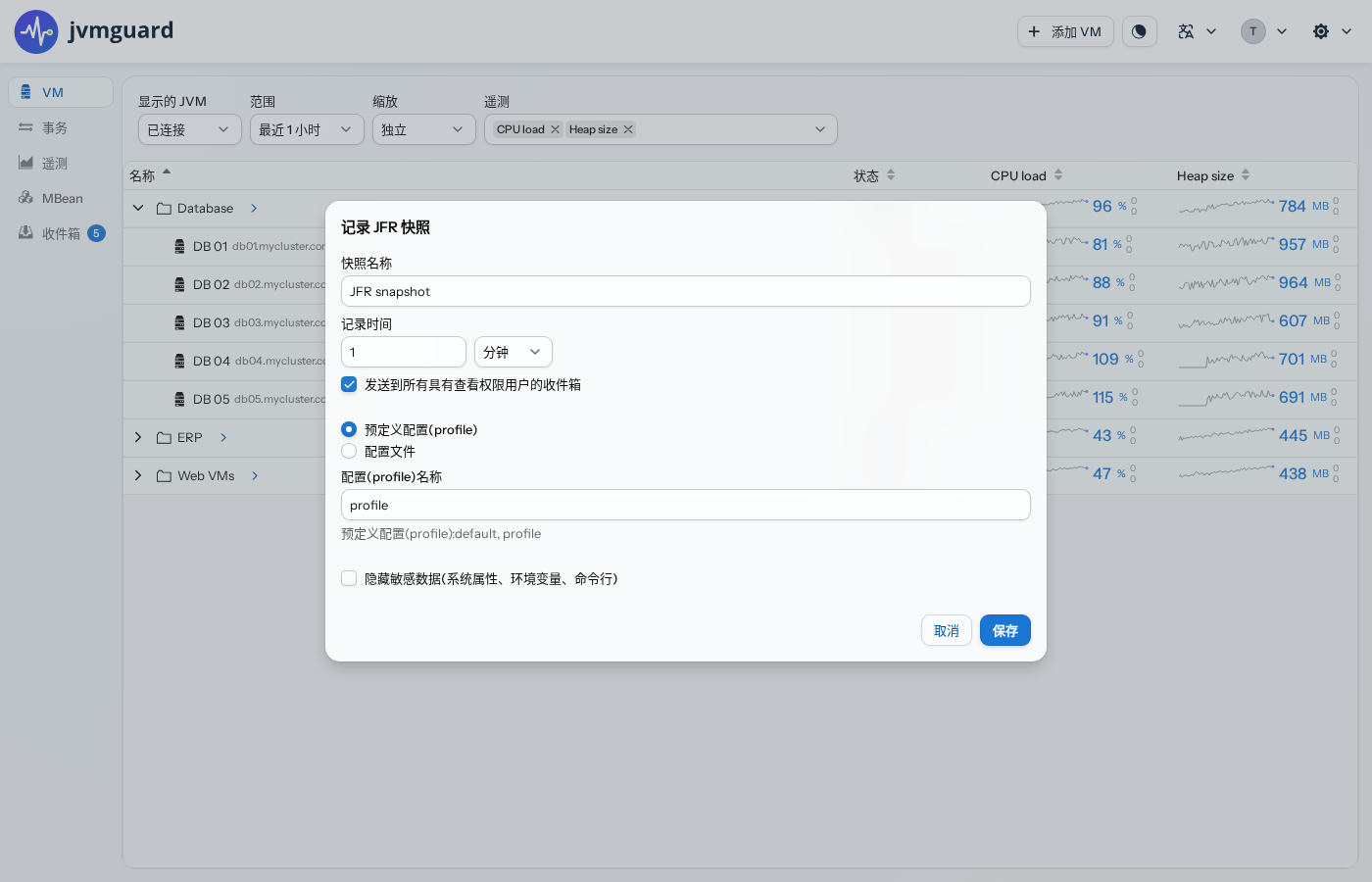The image size is (1372, 882).
Task: Open the ERP group details arrow
Action: click(223, 437)
